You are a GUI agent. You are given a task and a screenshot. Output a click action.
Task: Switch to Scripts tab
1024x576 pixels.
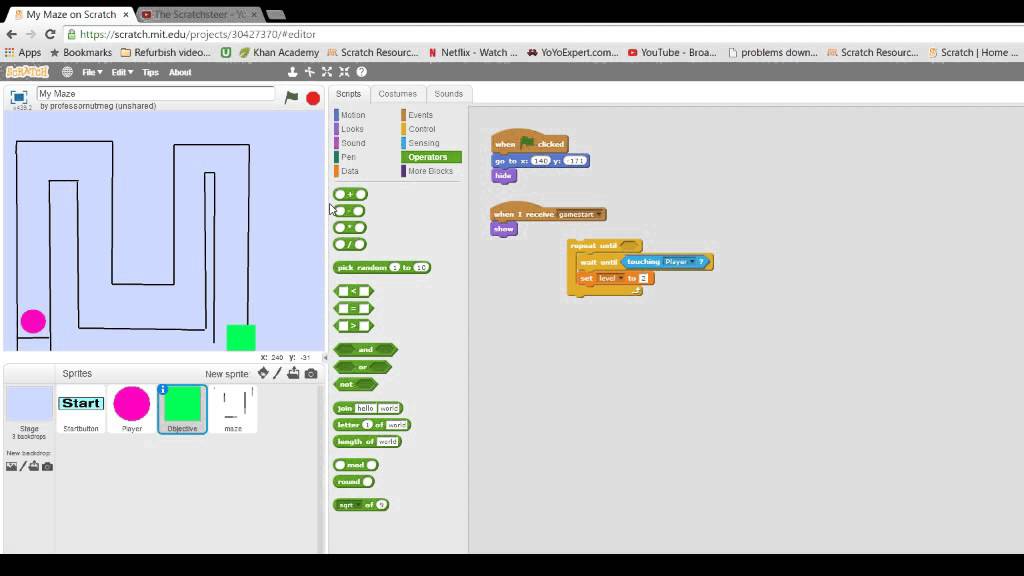[x=348, y=94]
